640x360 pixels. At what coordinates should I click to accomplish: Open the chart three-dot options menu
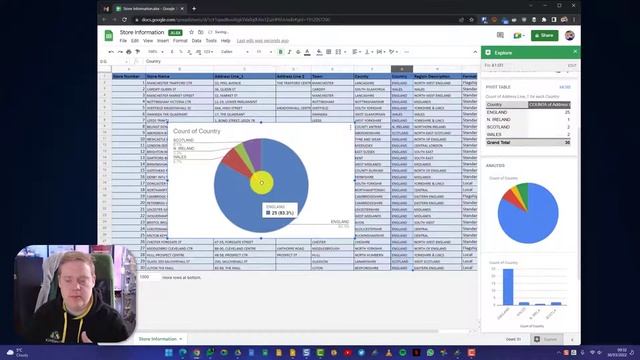[350, 128]
